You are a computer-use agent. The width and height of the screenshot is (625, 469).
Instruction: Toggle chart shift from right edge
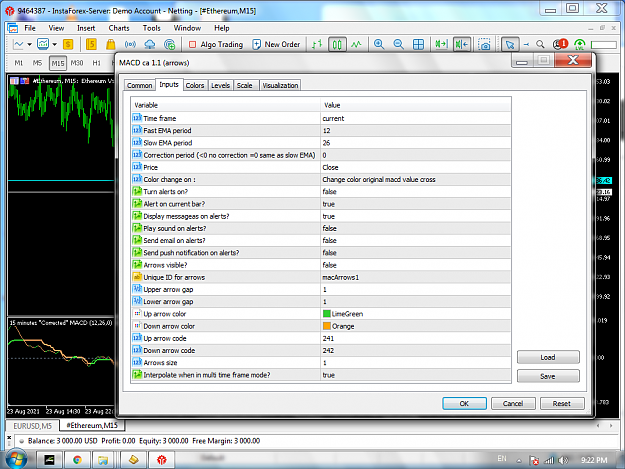click(x=462, y=44)
